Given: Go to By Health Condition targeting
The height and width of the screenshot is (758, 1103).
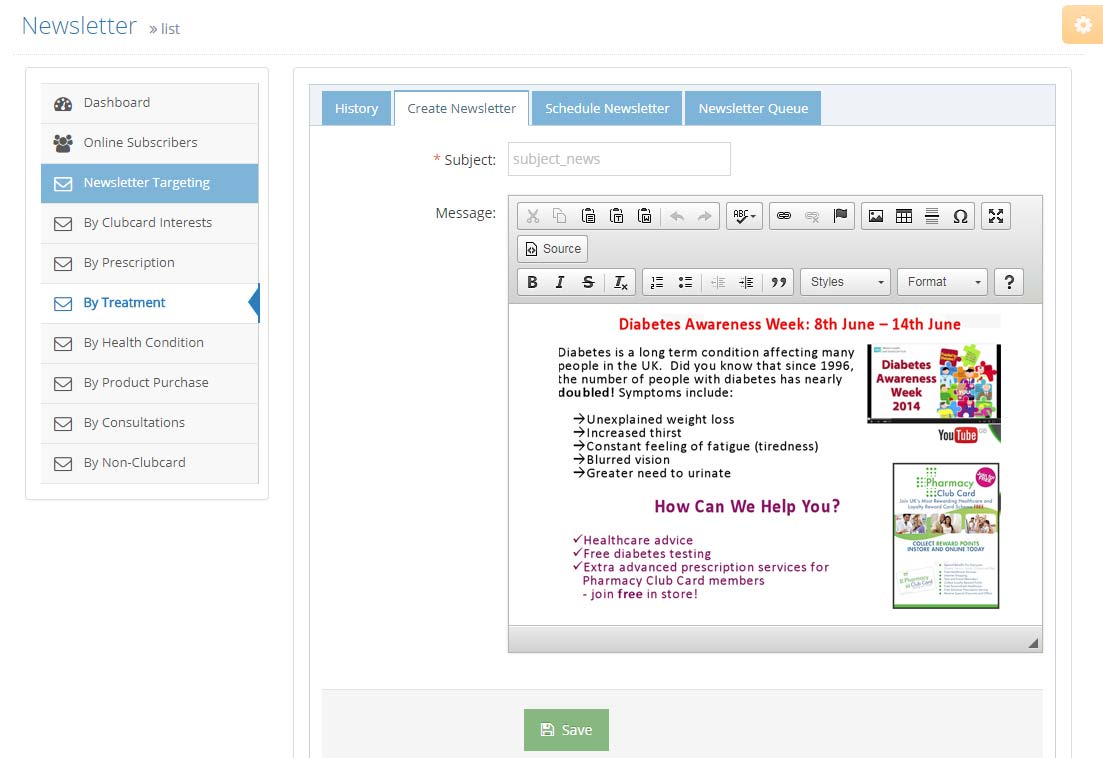Looking at the screenshot, I should tap(143, 343).
